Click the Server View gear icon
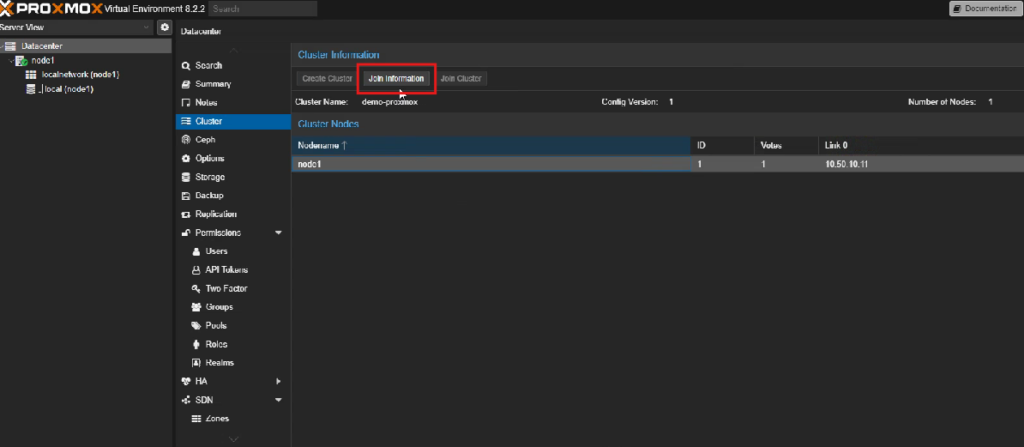Screen dimensions: 1024x447 [165, 27]
